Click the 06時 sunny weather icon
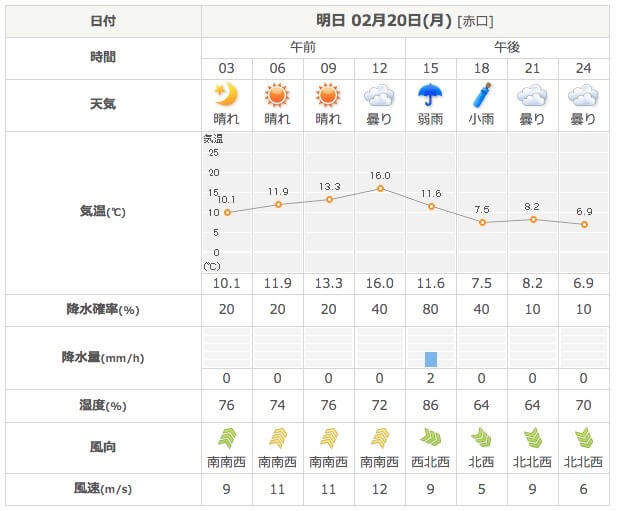The height and width of the screenshot is (511, 617). pos(278,96)
